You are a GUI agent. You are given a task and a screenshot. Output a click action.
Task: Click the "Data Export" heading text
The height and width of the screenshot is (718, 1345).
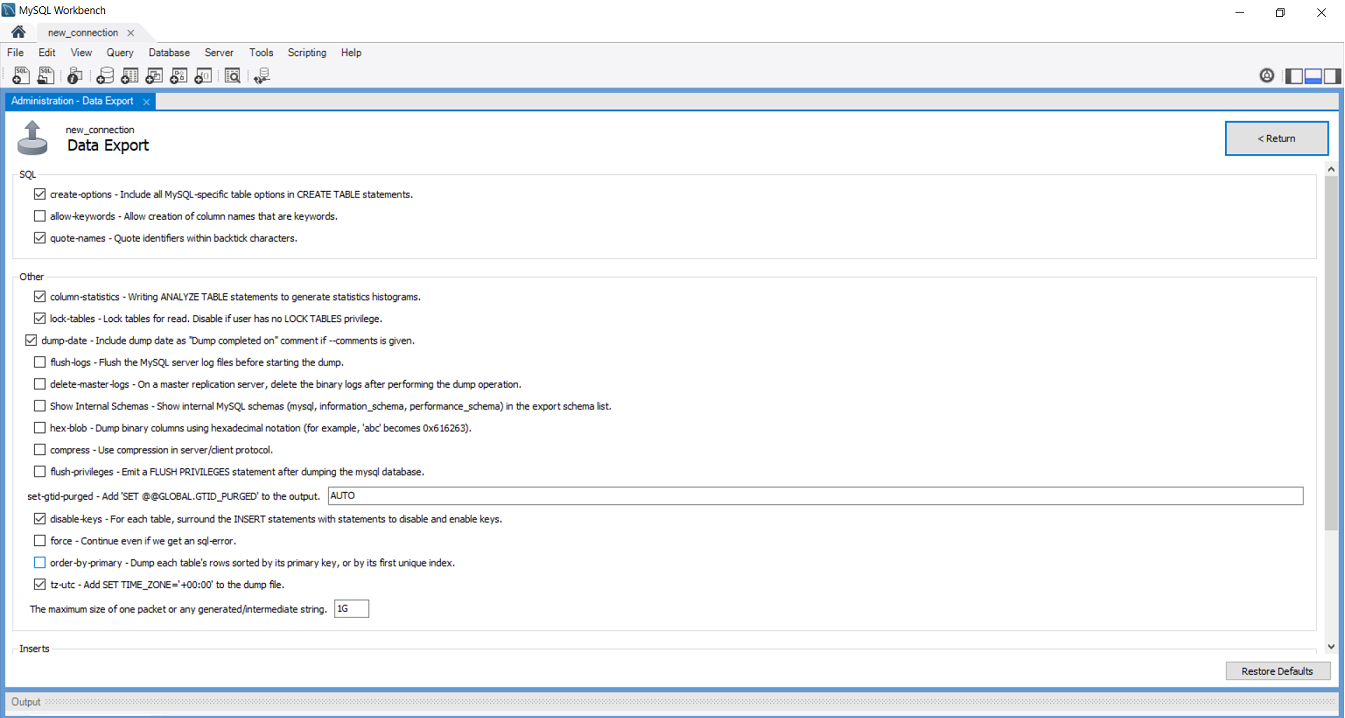pyautogui.click(x=108, y=146)
